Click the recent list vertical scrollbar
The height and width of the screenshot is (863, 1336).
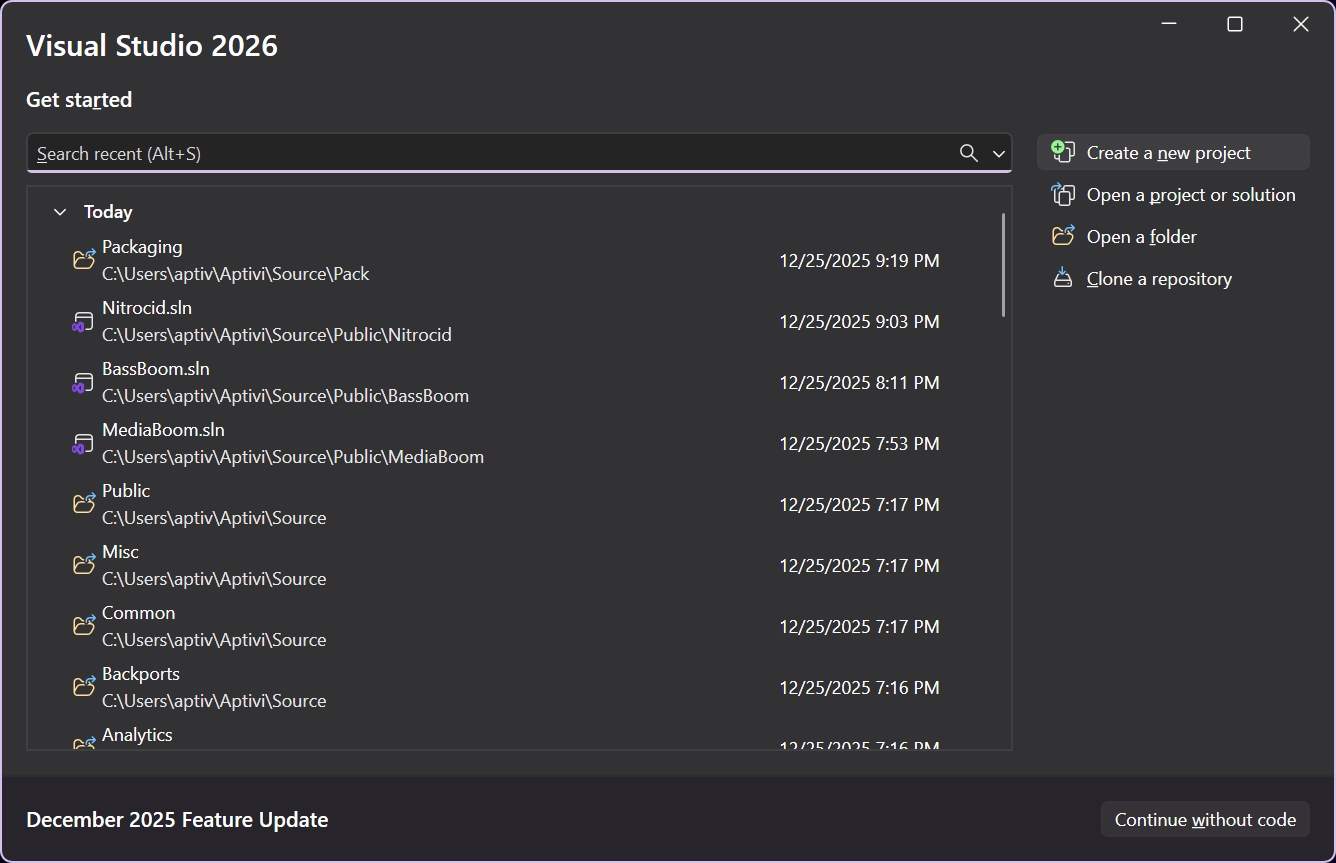[x=1003, y=265]
